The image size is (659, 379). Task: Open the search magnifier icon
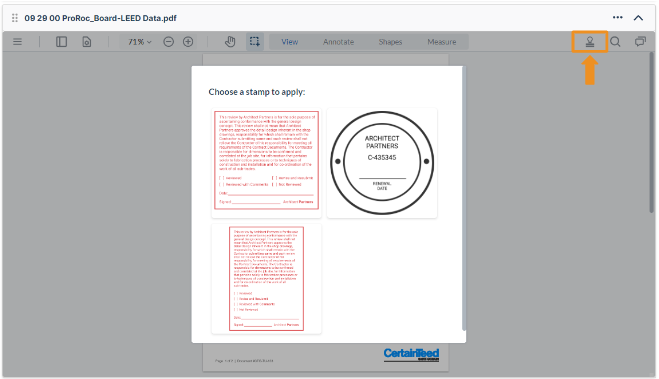pos(615,42)
